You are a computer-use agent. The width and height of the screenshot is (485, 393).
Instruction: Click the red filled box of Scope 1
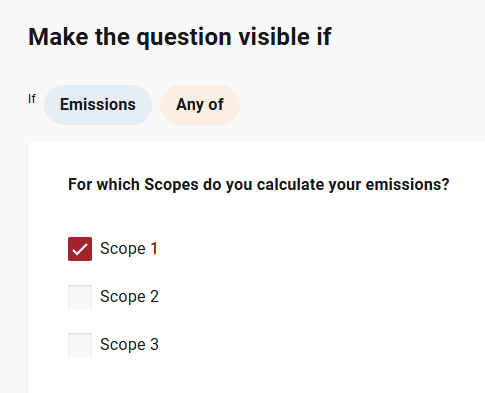tap(80, 249)
